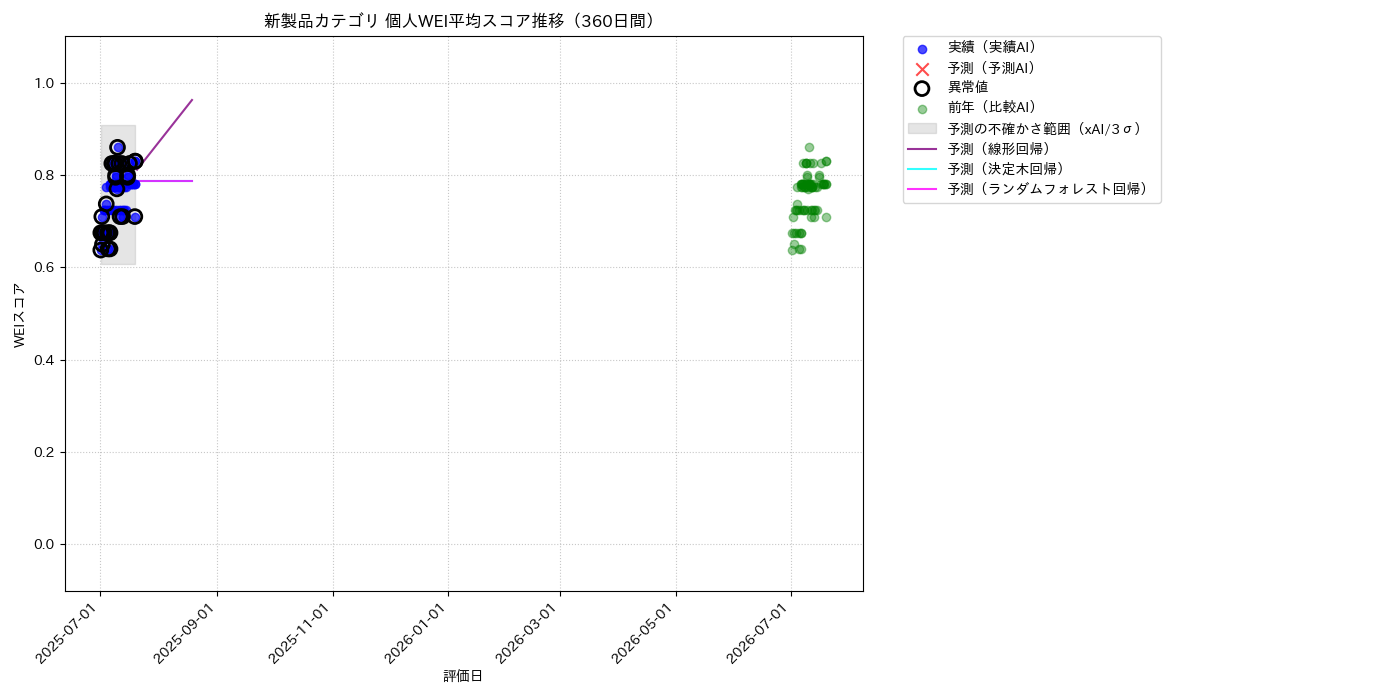Click y-axis tick label 1.0
Image resolution: width=1400 pixels, height=700 pixels.
click(44, 83)
